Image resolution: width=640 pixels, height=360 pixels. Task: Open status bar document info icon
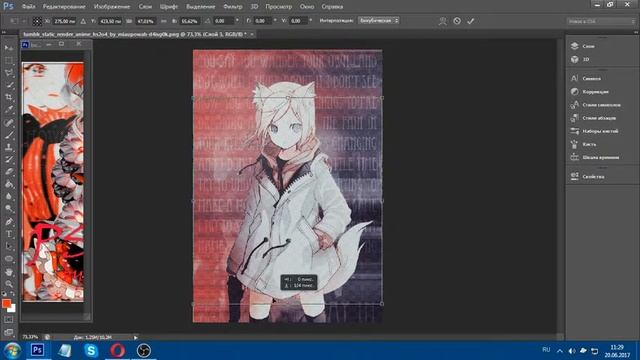pos(47,337)
